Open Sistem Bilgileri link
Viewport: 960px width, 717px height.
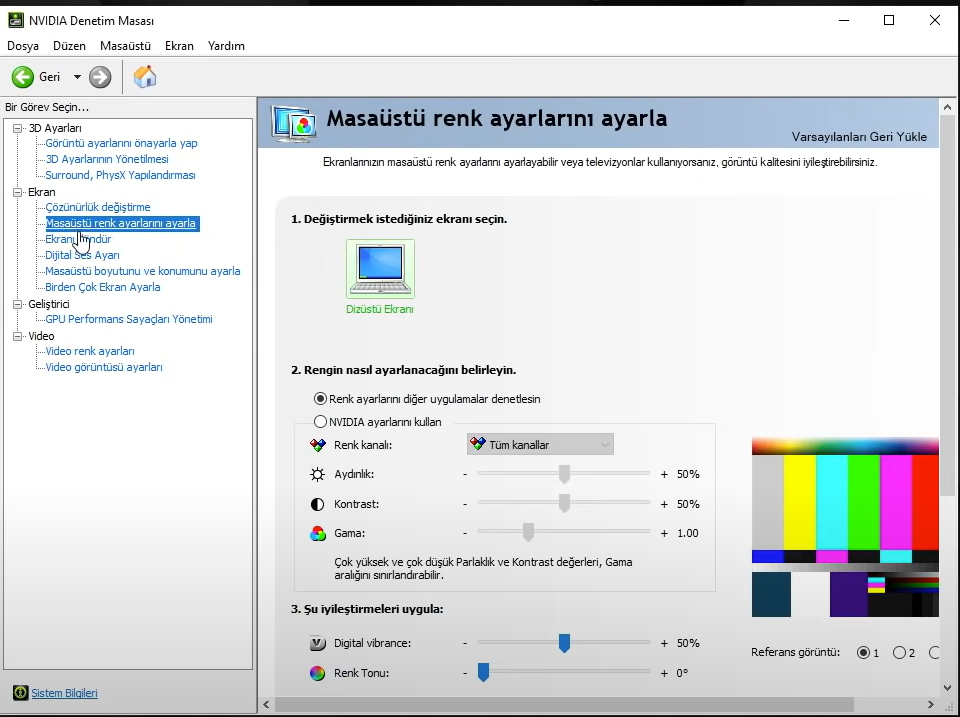coord(64,693)
